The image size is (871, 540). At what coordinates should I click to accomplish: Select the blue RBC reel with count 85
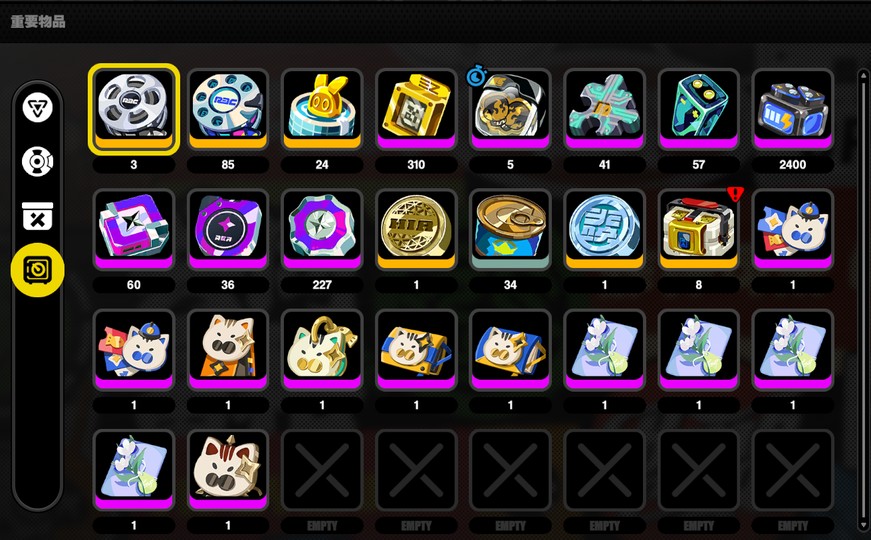coord(228,109)
